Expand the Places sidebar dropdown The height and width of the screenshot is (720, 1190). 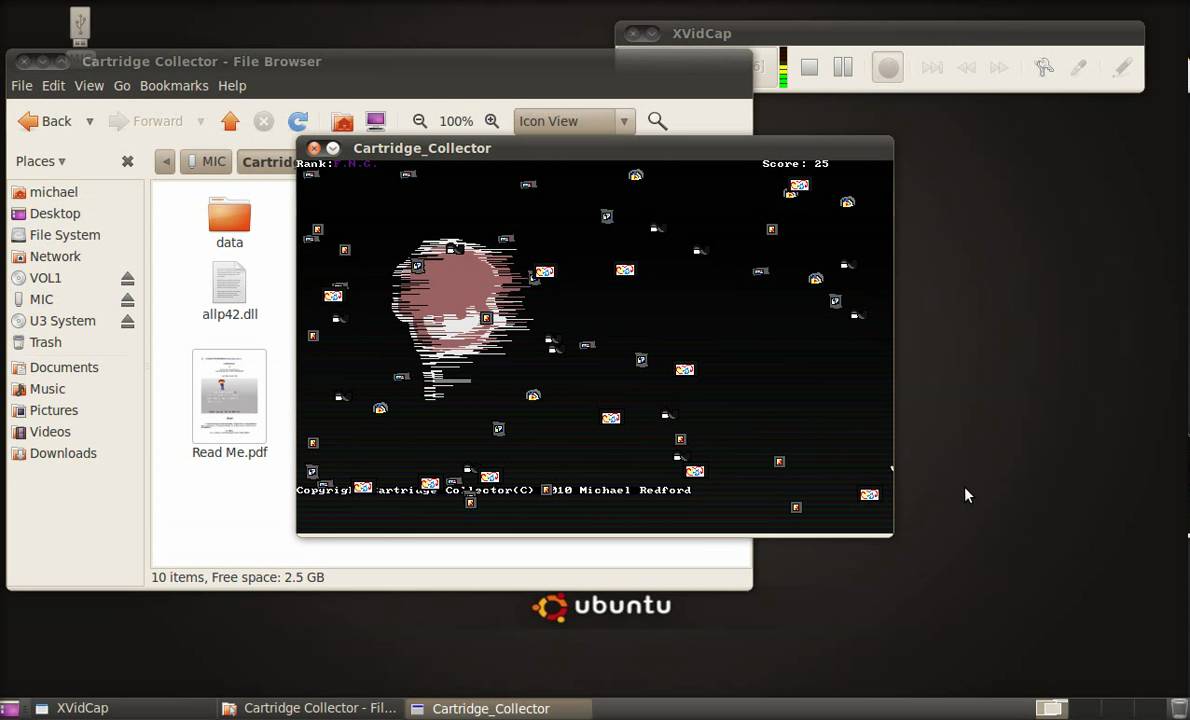tap(40, 162)
